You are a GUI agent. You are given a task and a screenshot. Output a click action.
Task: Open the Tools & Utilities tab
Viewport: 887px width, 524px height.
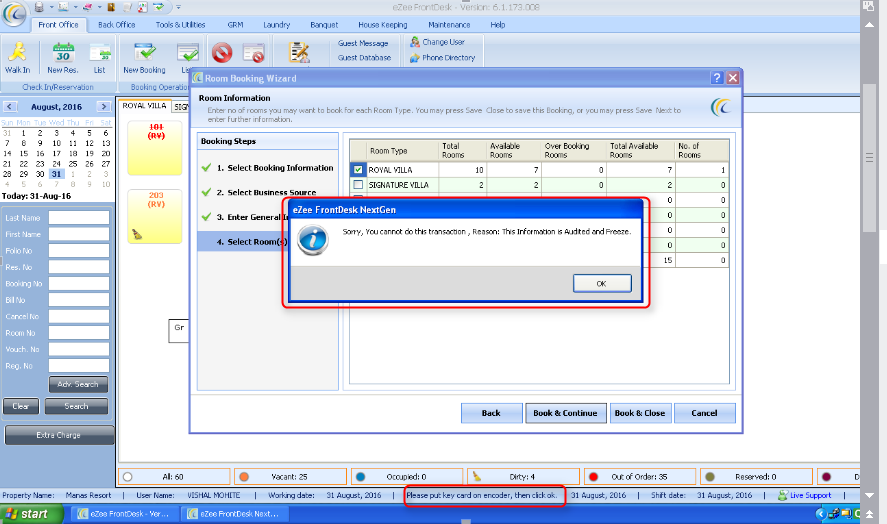click(x=180, y=24)
